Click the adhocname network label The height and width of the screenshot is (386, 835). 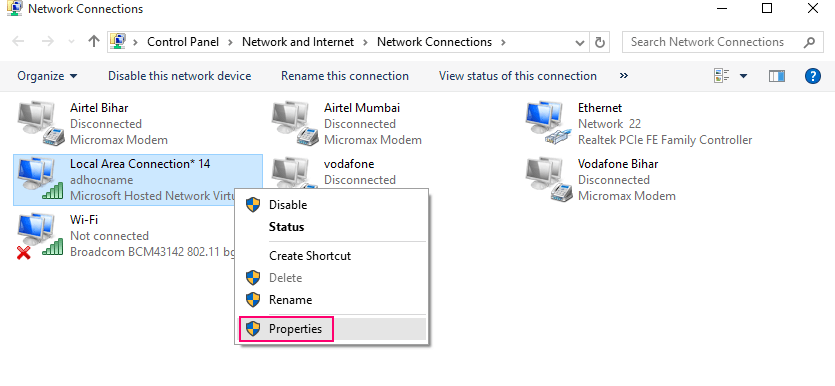tap(102, 180)
